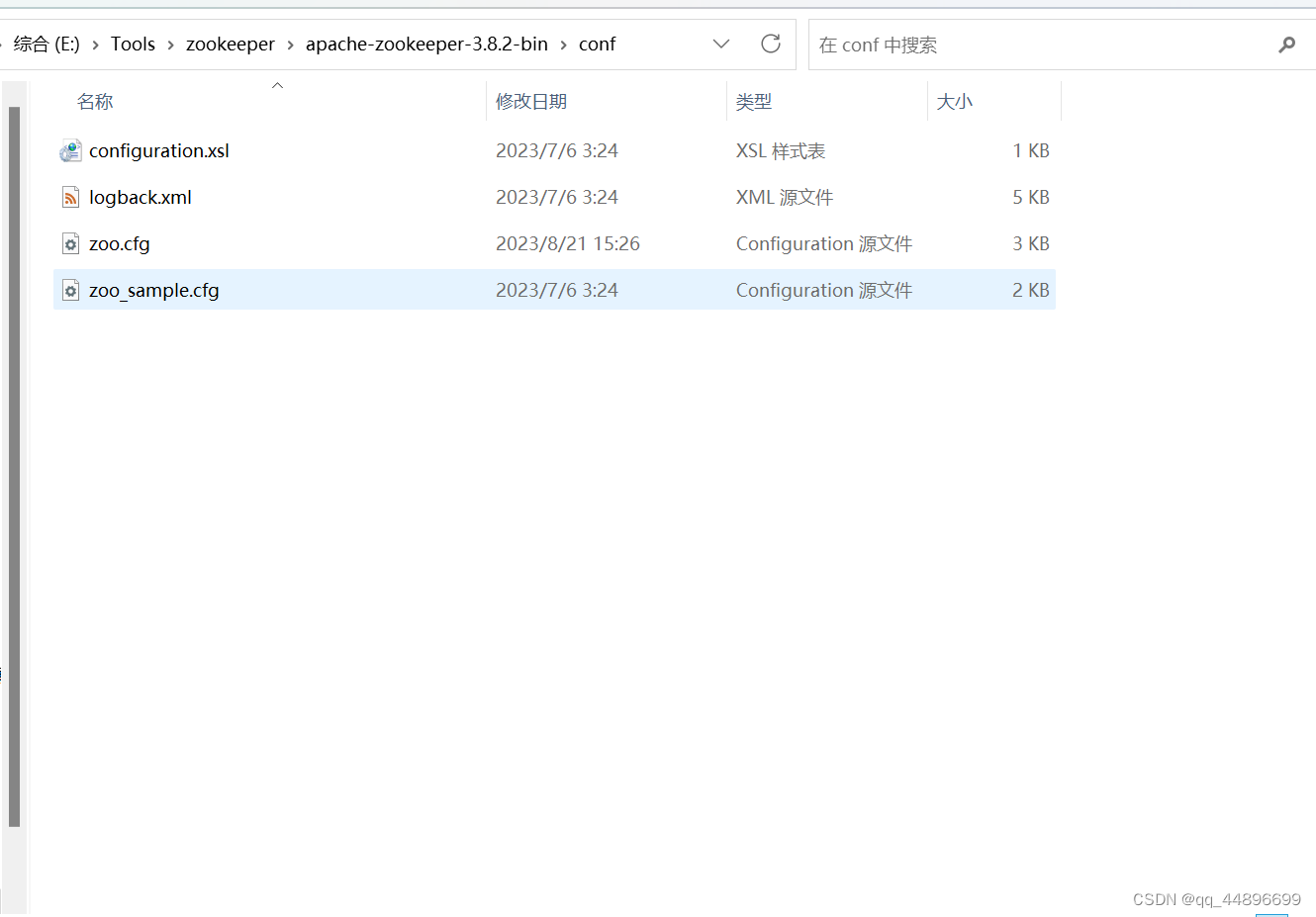Open the address bar dropdown arrow

point(721,45)
